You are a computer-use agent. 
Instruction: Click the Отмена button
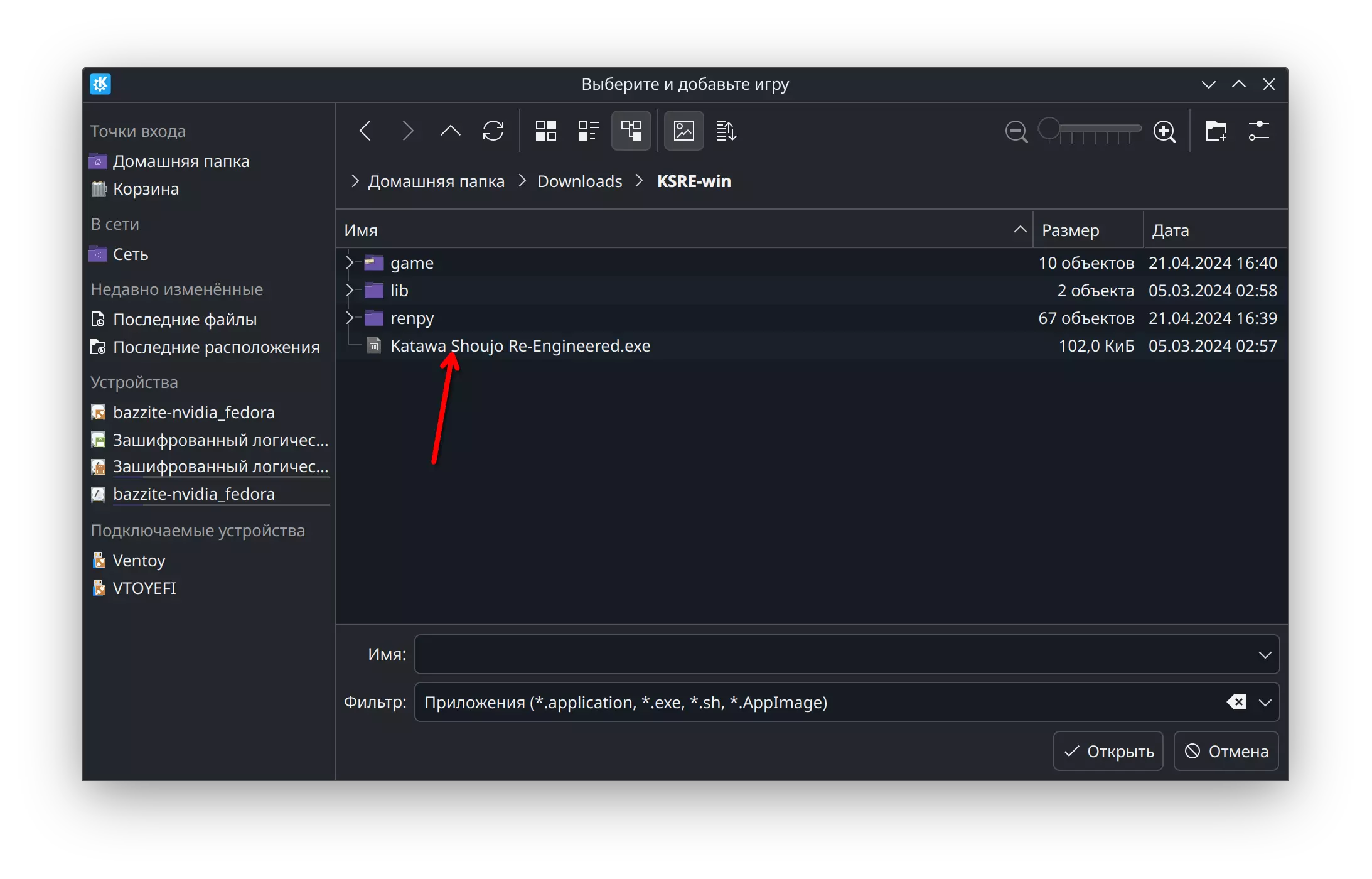1226,752
